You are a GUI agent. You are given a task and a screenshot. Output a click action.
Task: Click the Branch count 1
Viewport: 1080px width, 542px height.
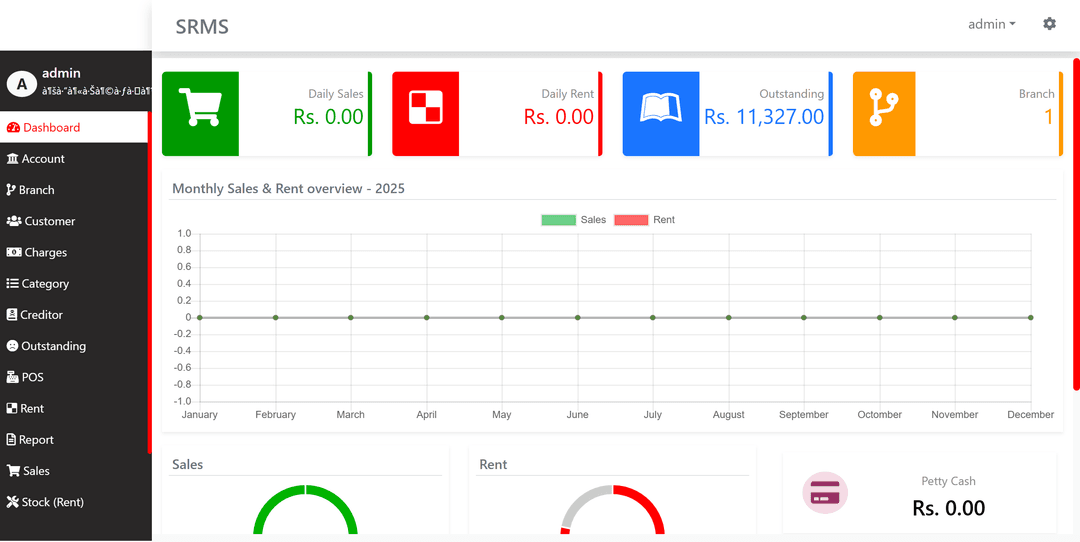(x=1049, y=116)
